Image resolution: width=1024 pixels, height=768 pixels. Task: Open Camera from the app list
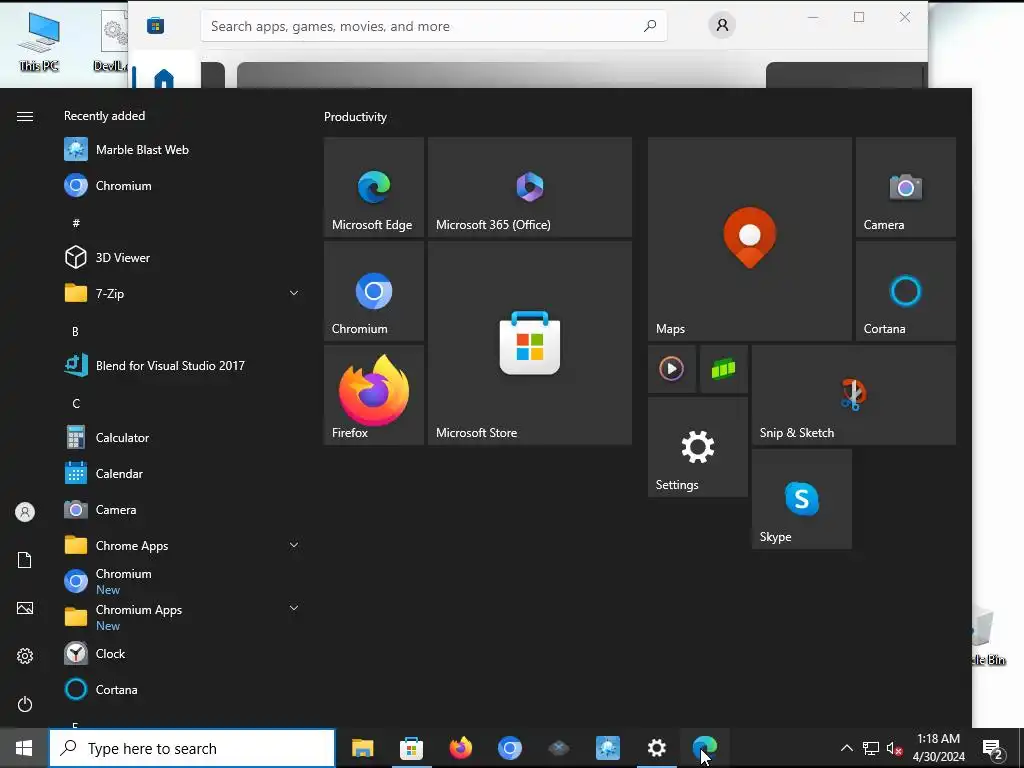pos(182,509)
